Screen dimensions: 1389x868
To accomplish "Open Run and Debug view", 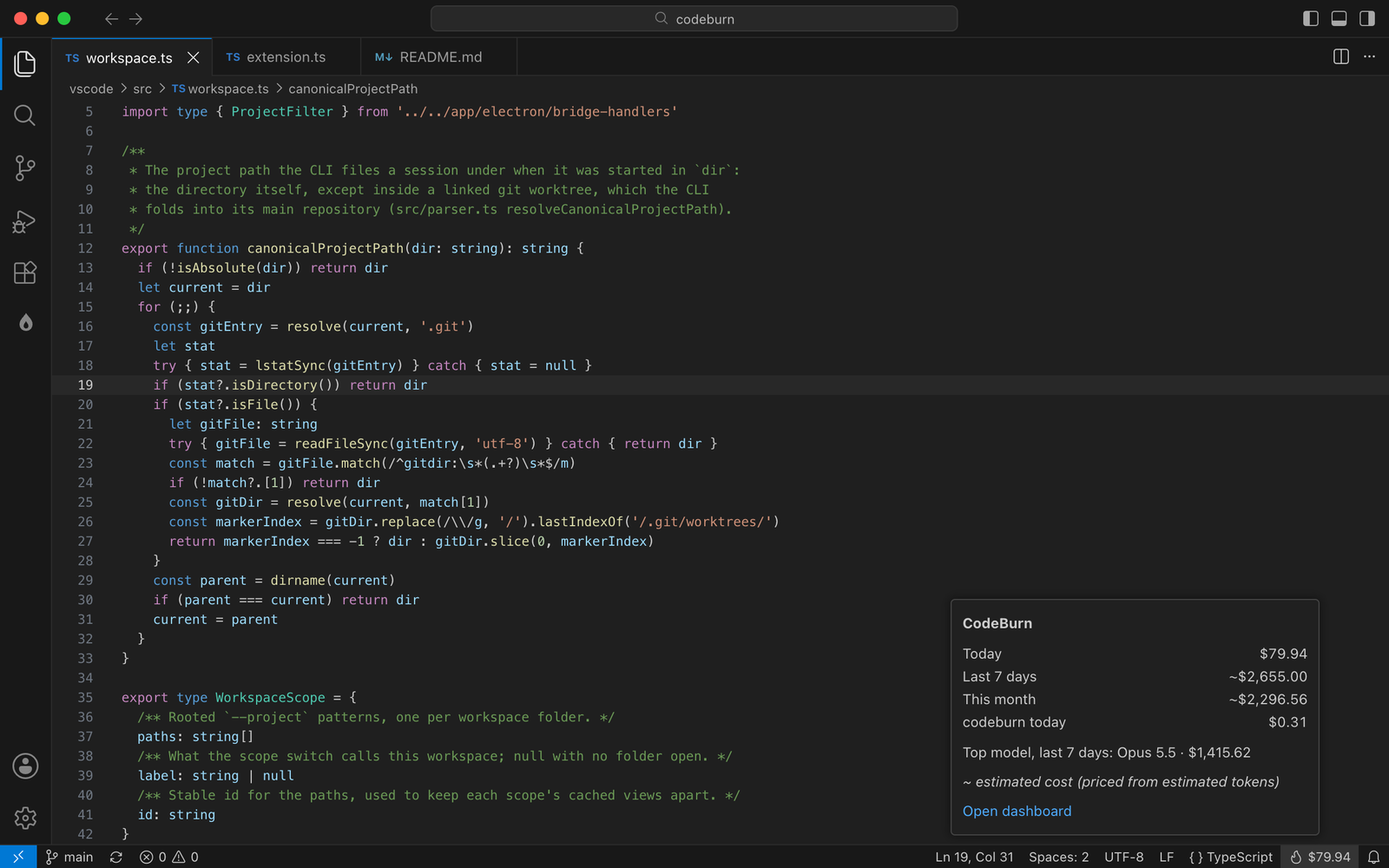I will click(x=25, y=221).
